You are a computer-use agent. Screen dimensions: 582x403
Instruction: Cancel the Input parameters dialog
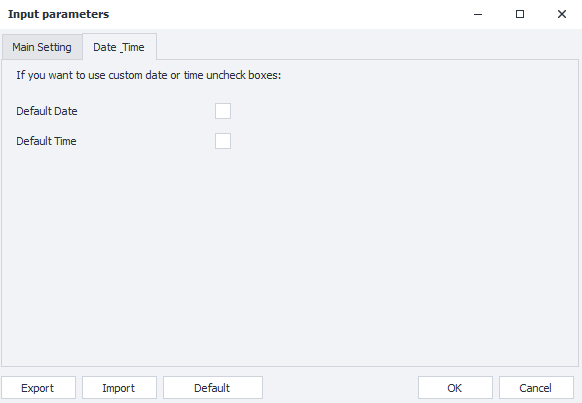pyautogui.click(x=536, y=388)
